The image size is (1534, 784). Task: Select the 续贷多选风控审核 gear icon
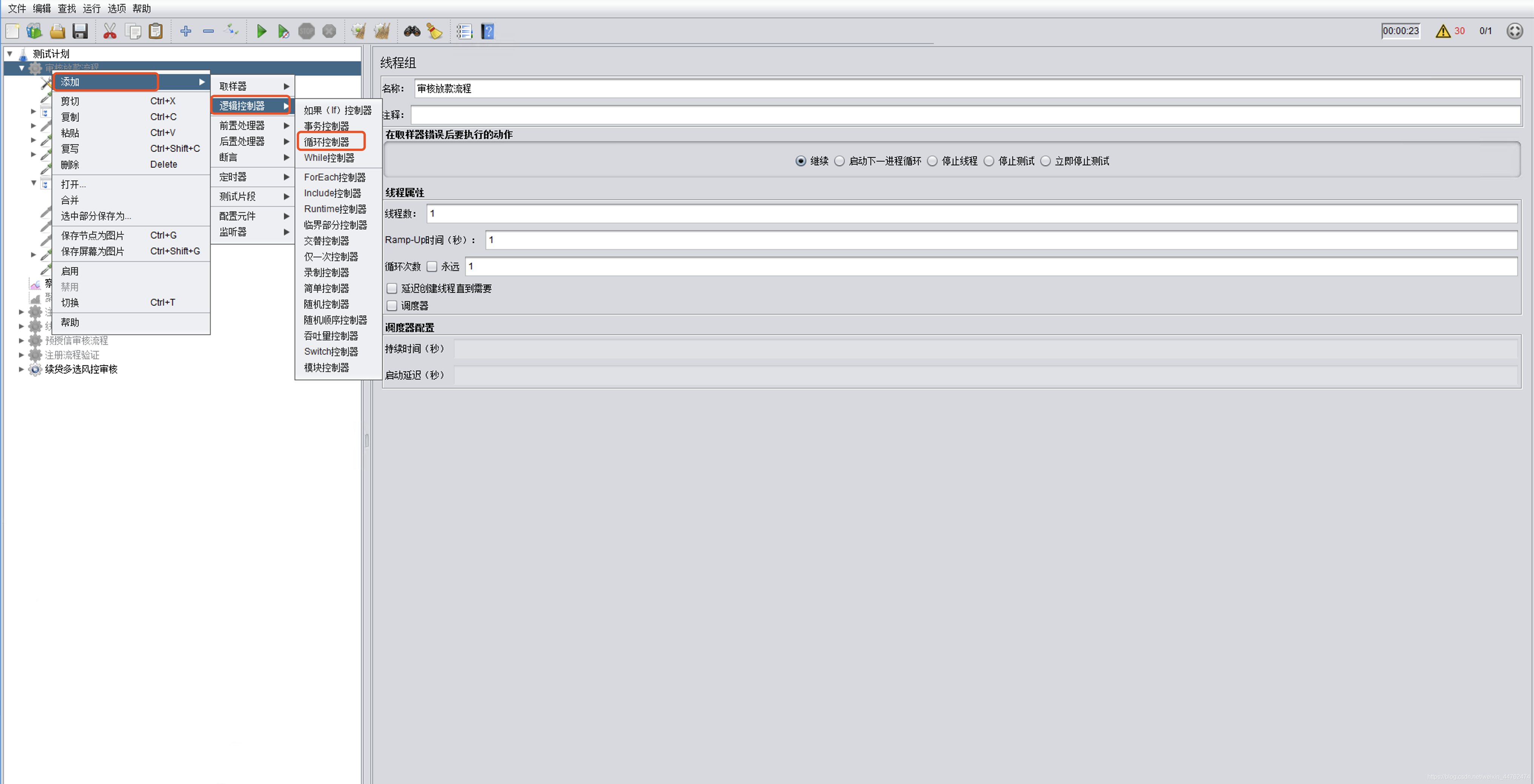pos(35,369)
